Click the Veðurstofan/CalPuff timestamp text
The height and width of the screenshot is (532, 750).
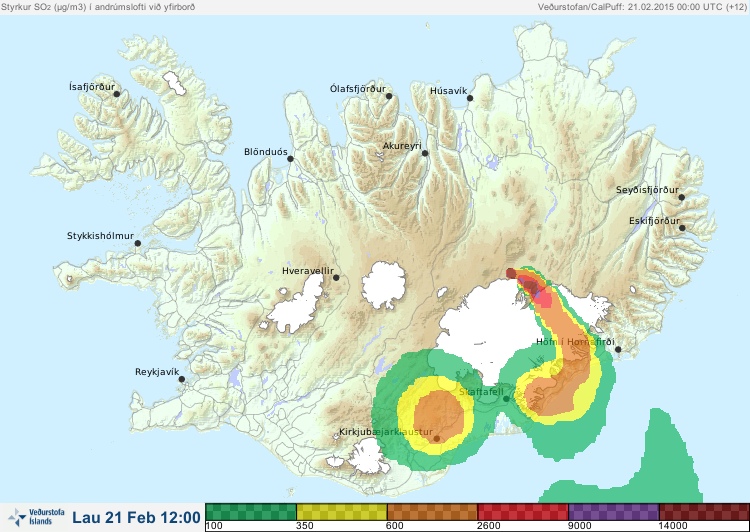pos(642,7)
